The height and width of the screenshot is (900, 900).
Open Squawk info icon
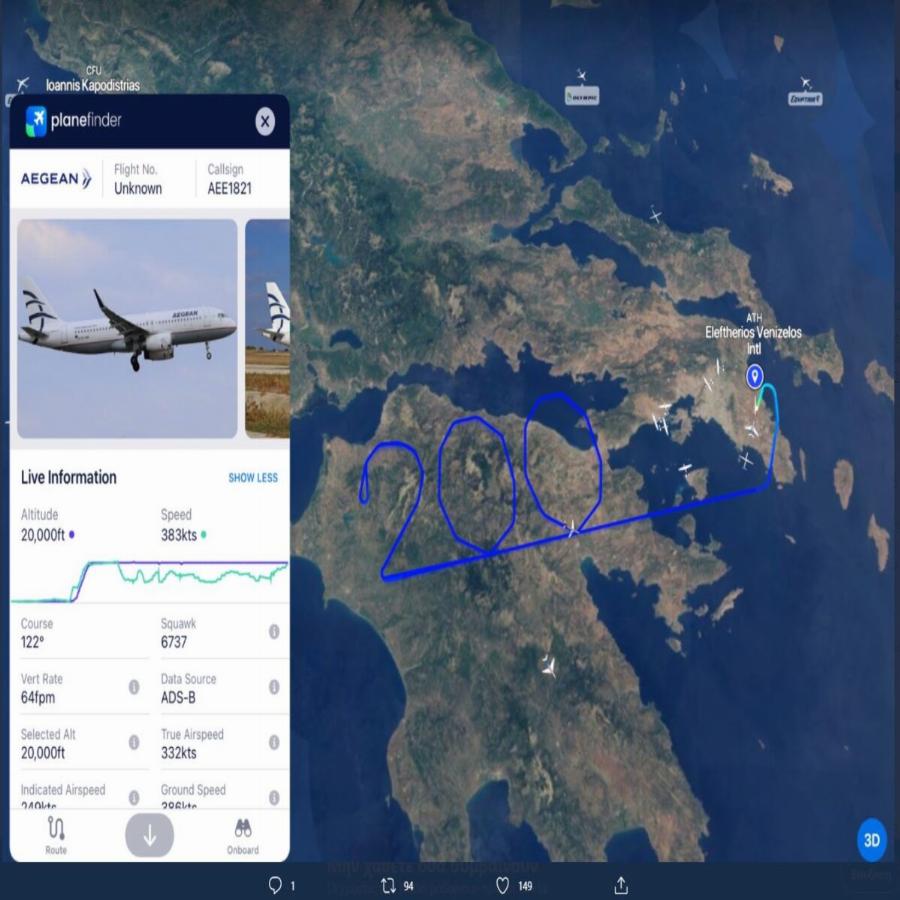[x=274, y=631]
